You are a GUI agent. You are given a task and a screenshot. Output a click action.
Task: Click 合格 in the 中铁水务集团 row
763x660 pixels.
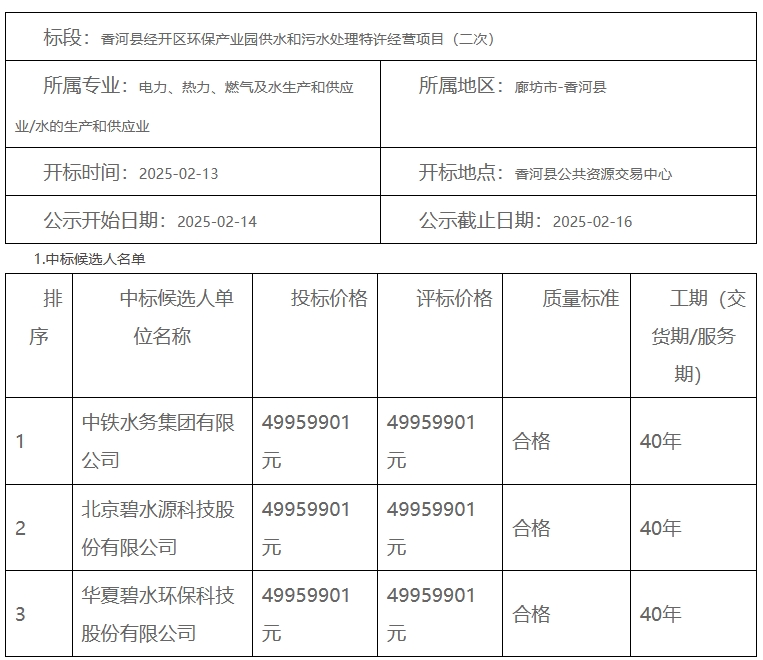pyautogui.click(x=531, y=441)
